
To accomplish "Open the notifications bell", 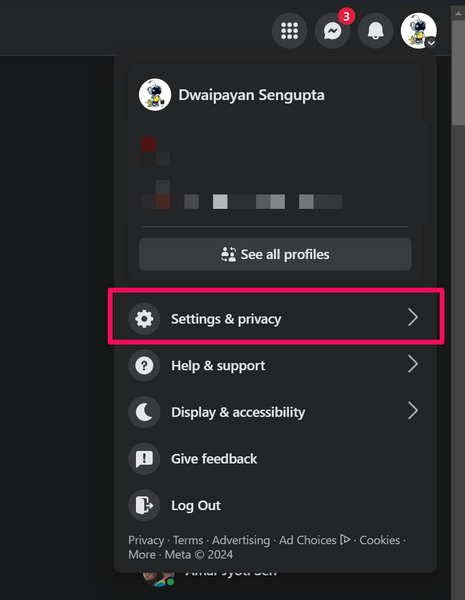I will pos(375,31).
